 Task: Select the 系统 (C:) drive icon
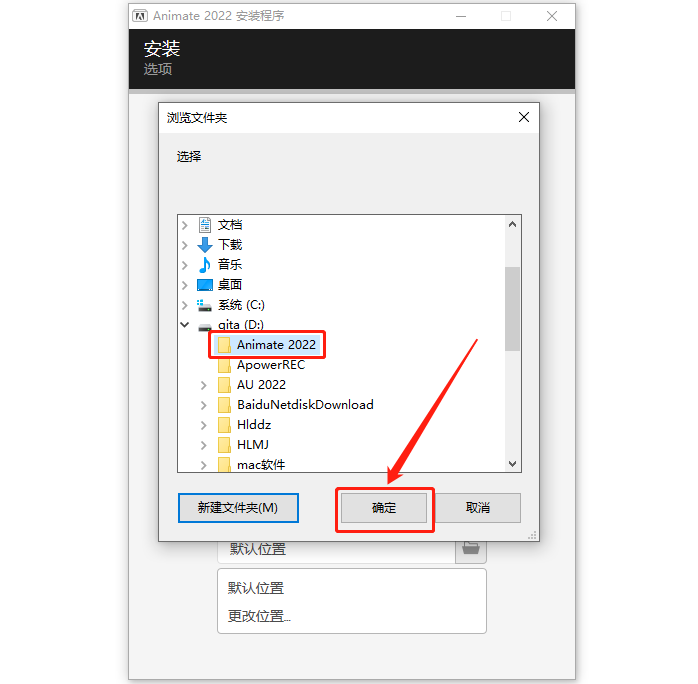[x=204, y=305]
